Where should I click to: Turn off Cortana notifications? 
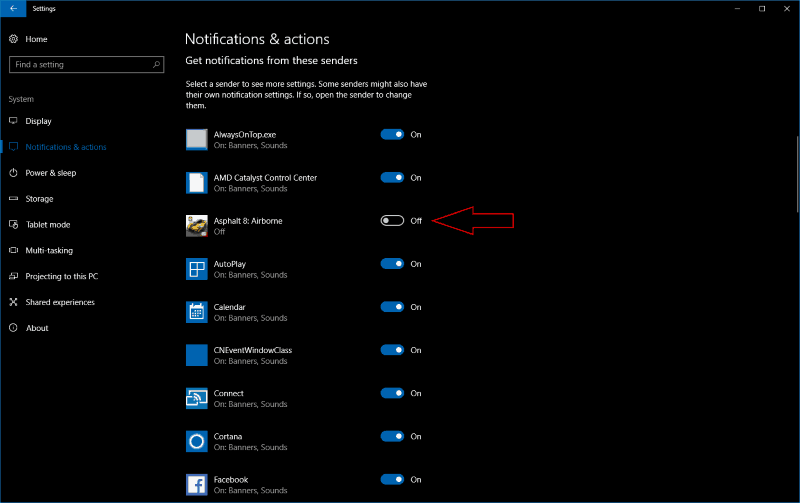coord(392,436)
